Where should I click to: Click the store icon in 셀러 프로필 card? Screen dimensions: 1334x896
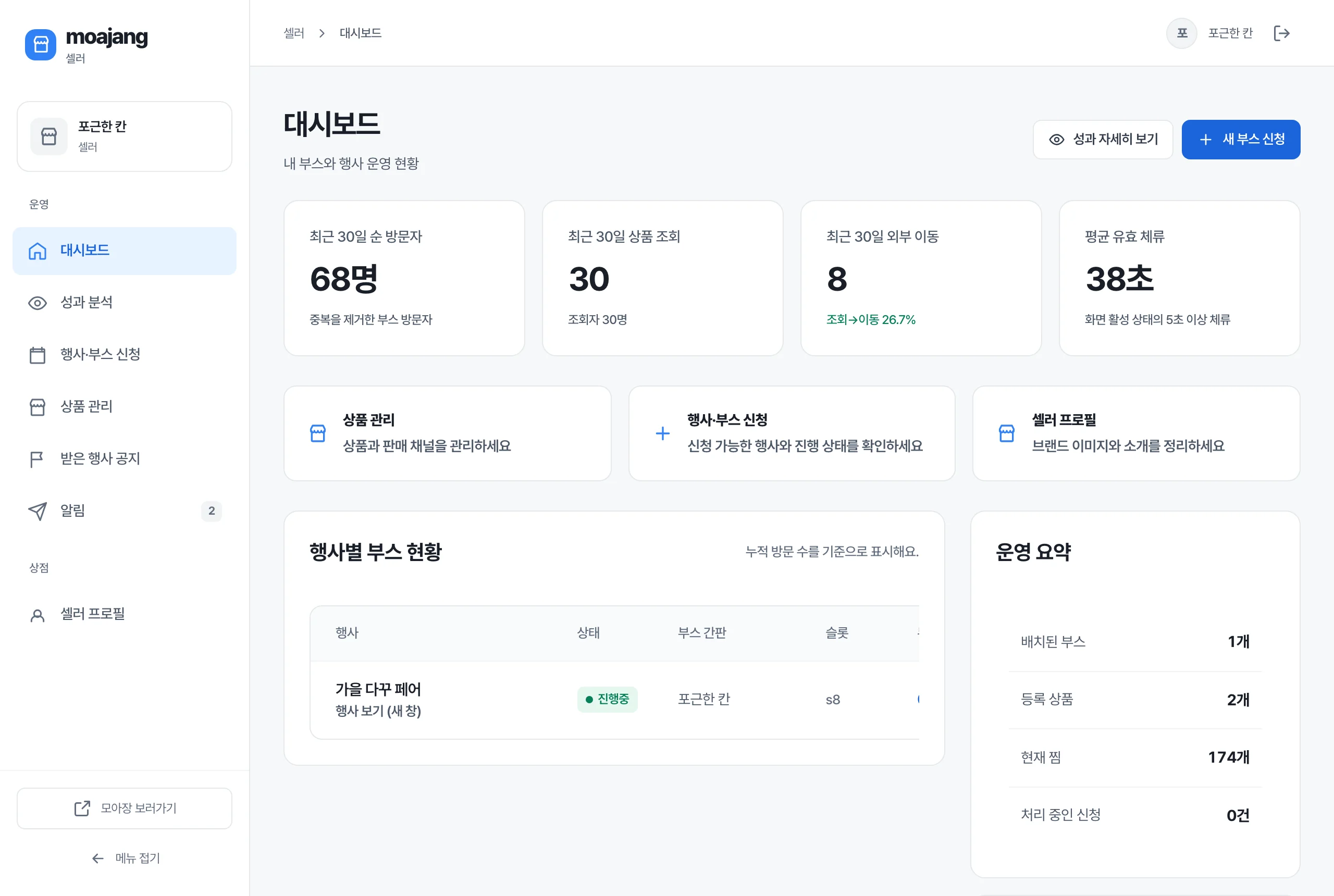(x=1007, y=433)
